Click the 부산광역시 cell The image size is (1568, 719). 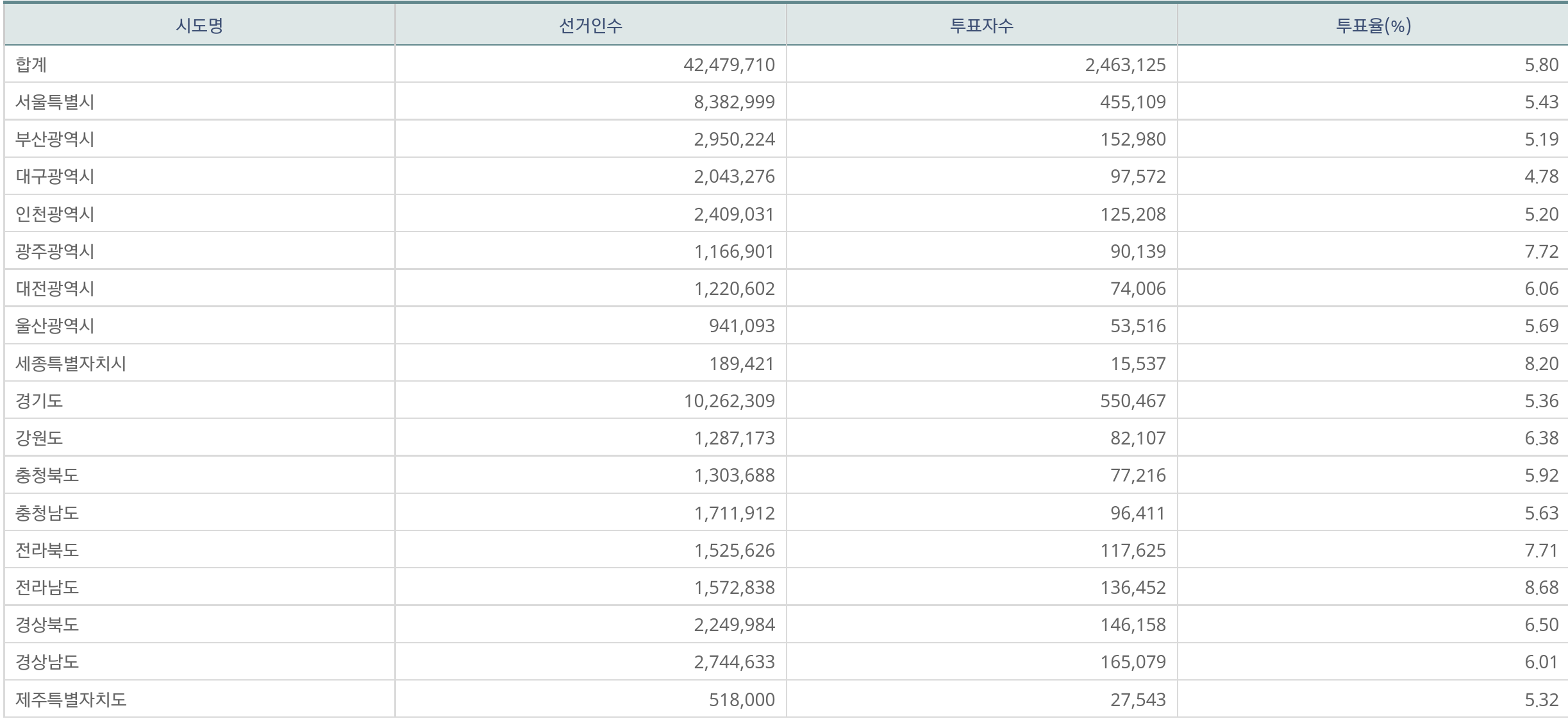[x=55, y=139]
